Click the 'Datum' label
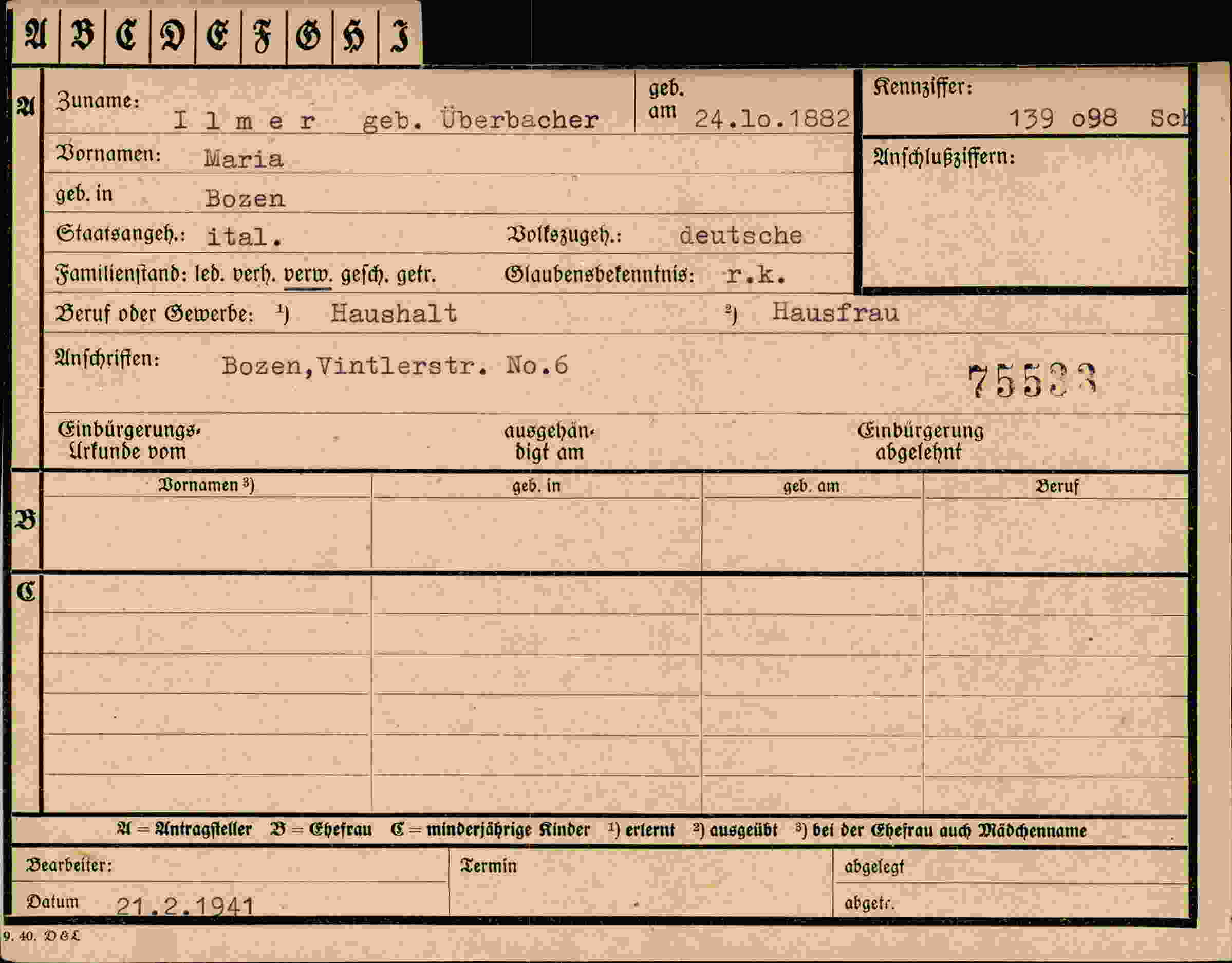1232x963 pixels. point(53,901)
